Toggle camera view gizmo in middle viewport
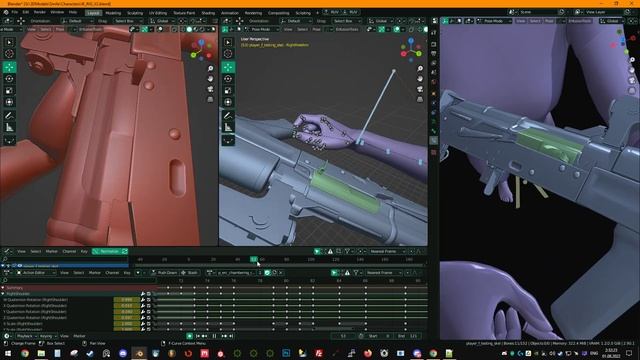This screenshot has height=360, width=640. tap(420, 89)
